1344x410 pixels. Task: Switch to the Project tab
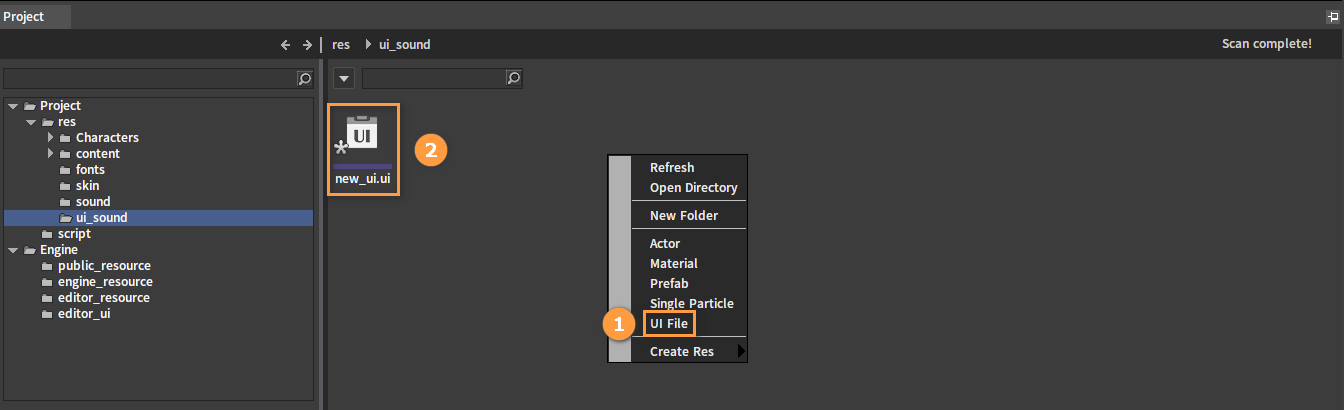pyautogui.click(x=24, y=16)
